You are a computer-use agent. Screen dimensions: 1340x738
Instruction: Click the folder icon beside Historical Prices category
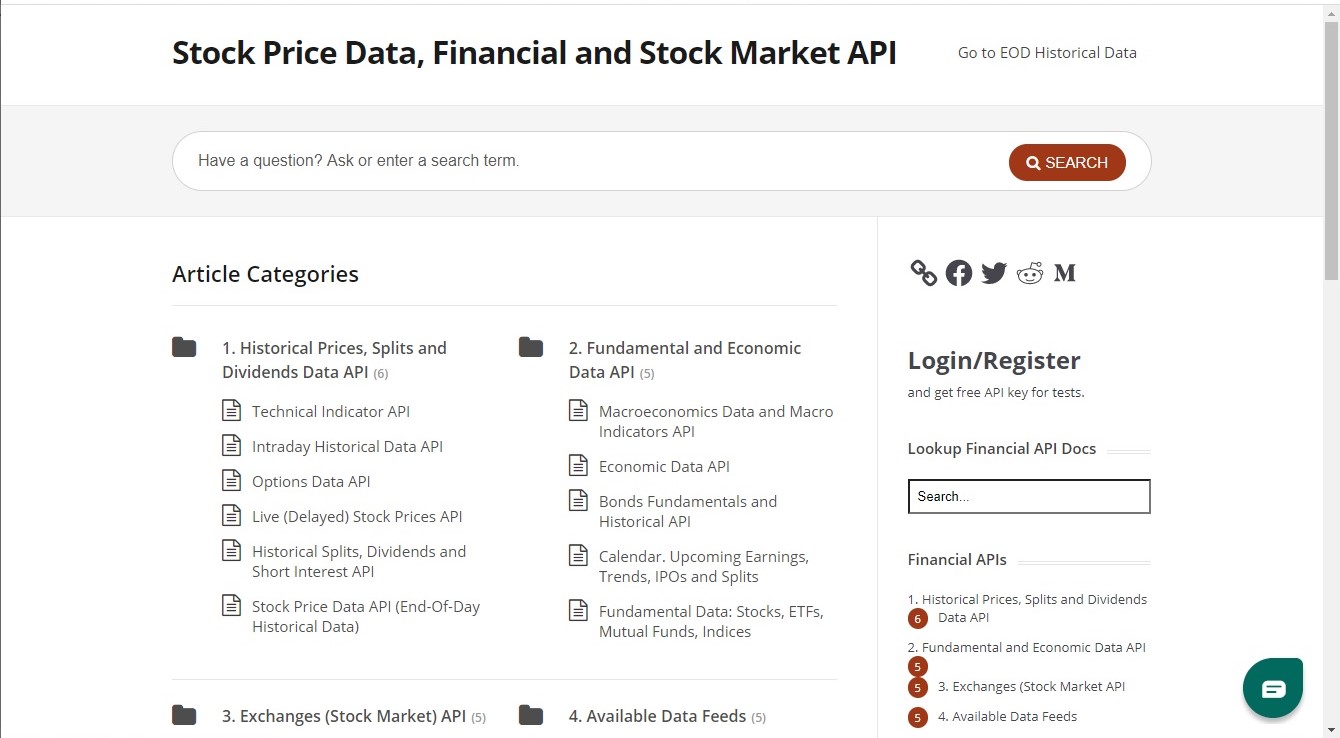[x=184, y=347]
